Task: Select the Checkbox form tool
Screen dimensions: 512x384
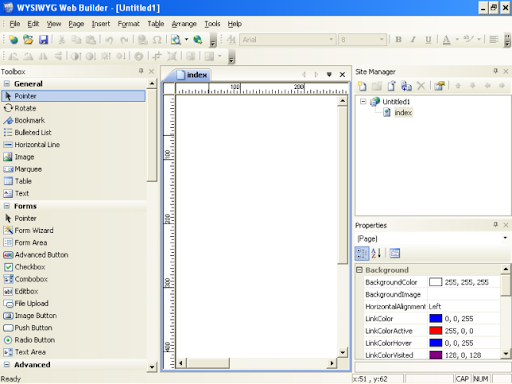Action: click(73, 267)
